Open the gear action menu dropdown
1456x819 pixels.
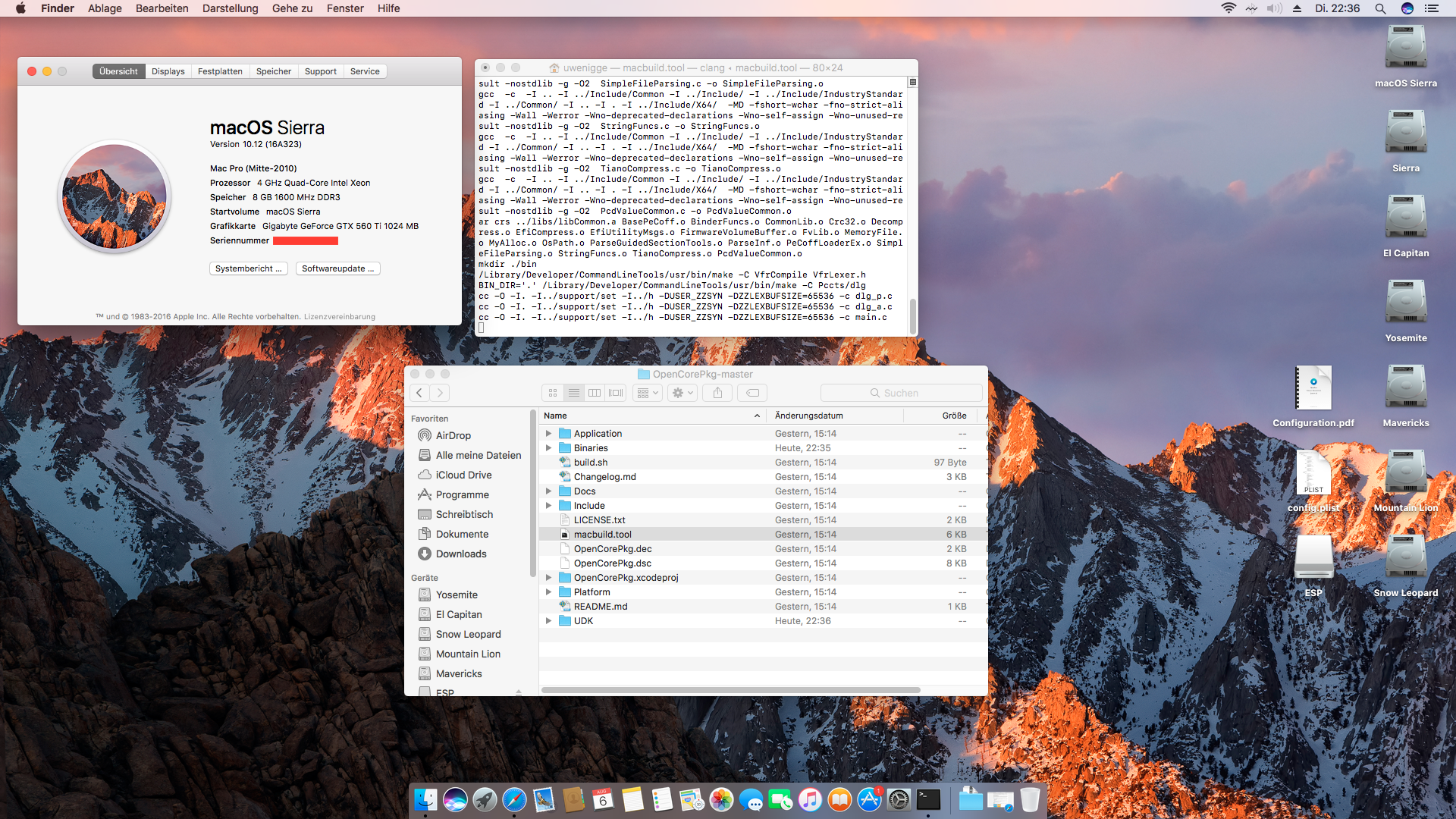click(682, 393)
